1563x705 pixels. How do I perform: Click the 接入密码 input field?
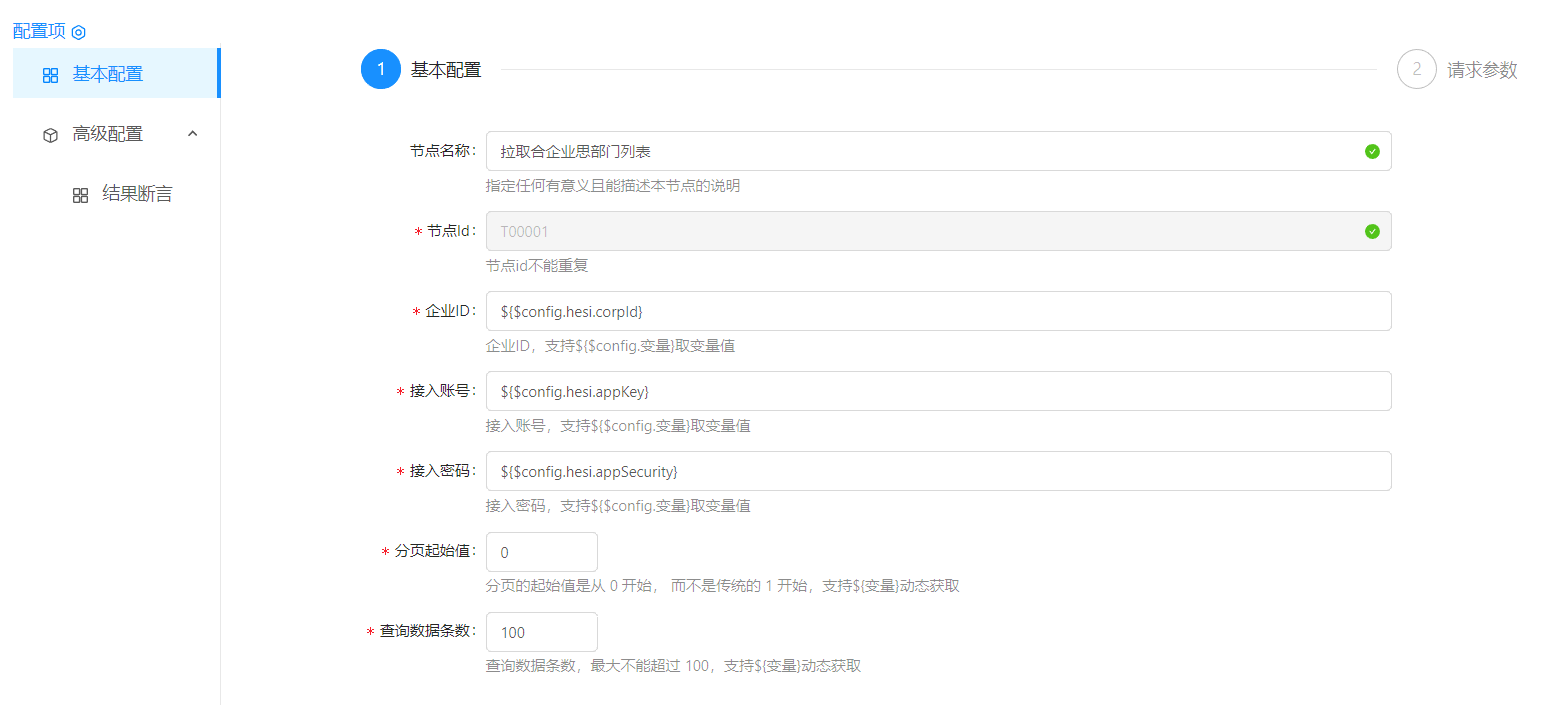click(x=938, y=471)
